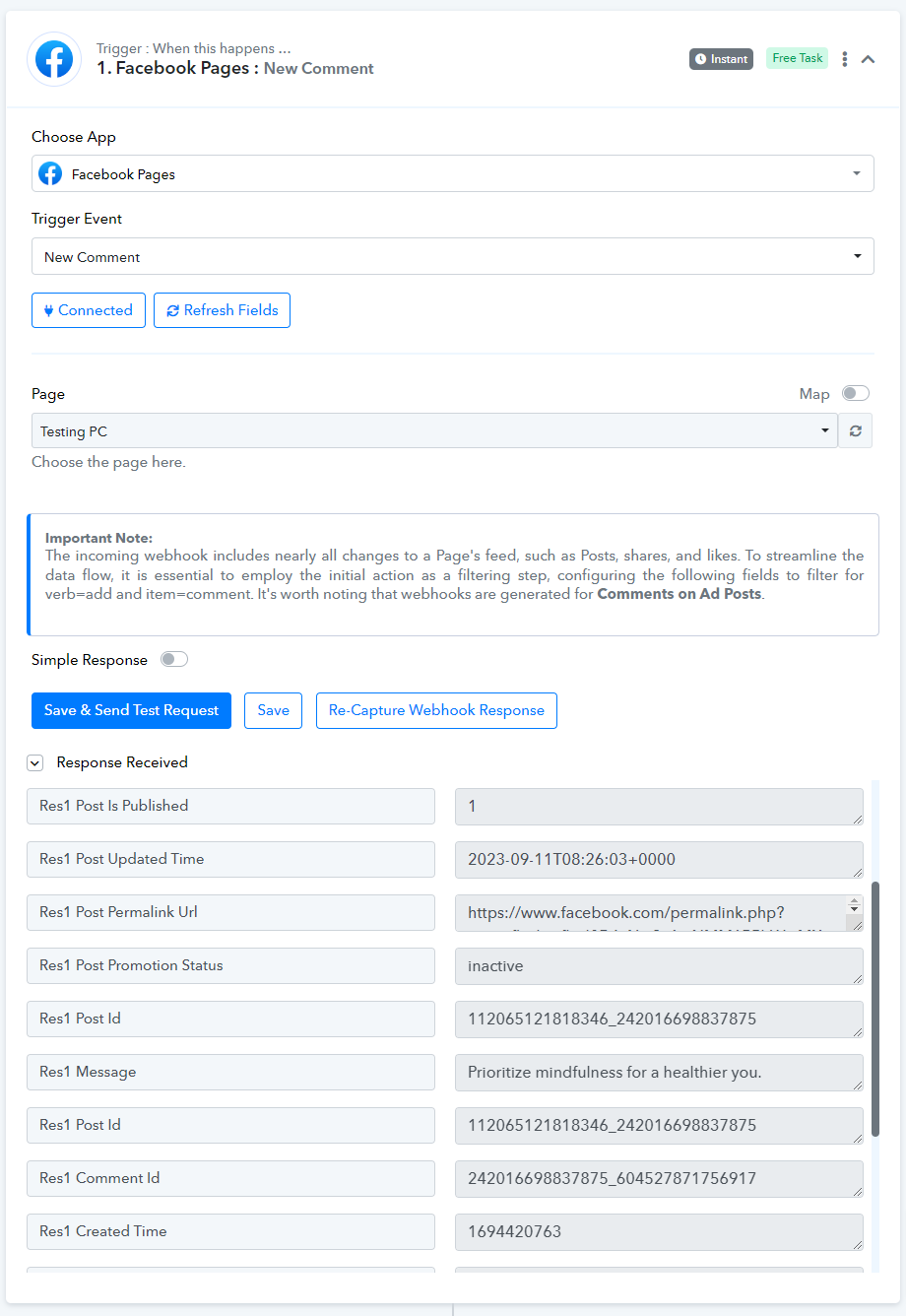Click Res1 Post Is Published label field
The width and height of the screenshot is (906, 1316).
230,806
